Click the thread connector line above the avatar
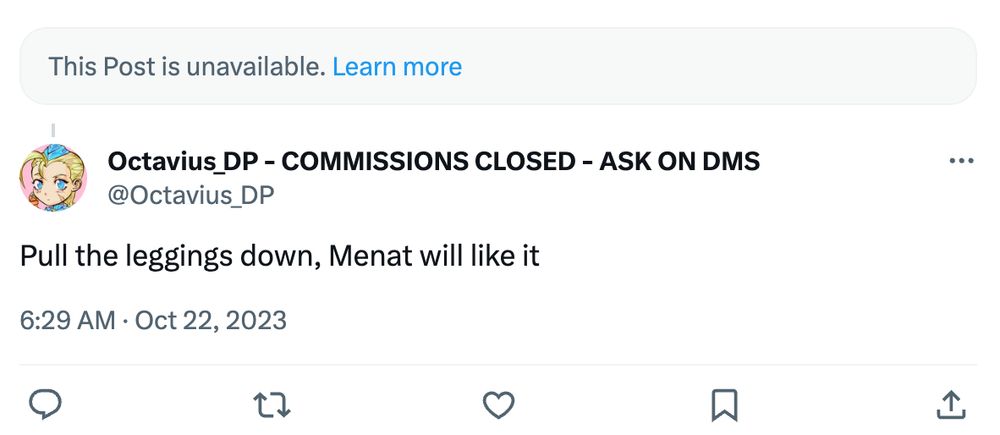Viewport: 1000px width, 435px height. pos(52,128)
